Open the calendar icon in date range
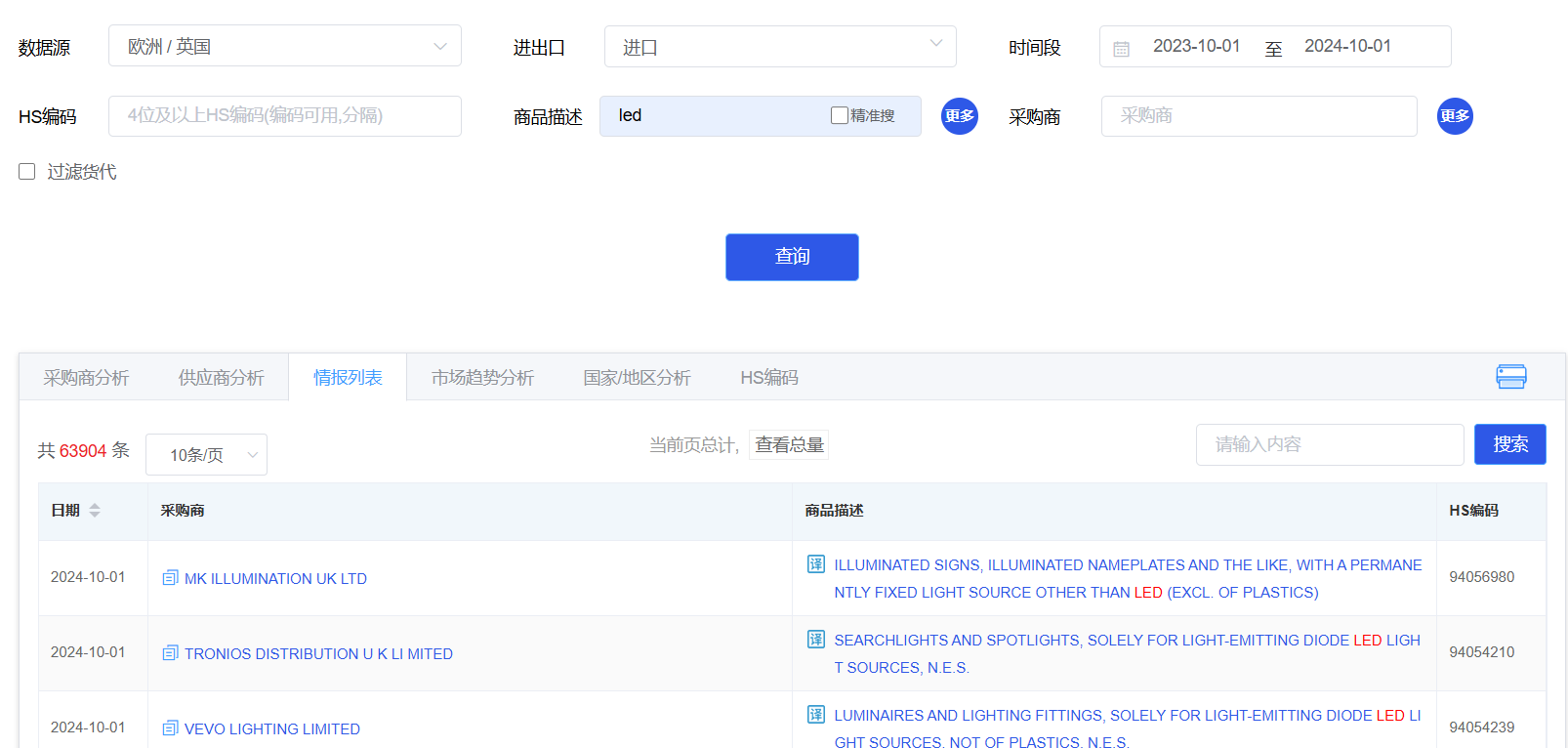Image resolution: width=1568 pixels, height=748 pixels. [x=1121, y=48]
